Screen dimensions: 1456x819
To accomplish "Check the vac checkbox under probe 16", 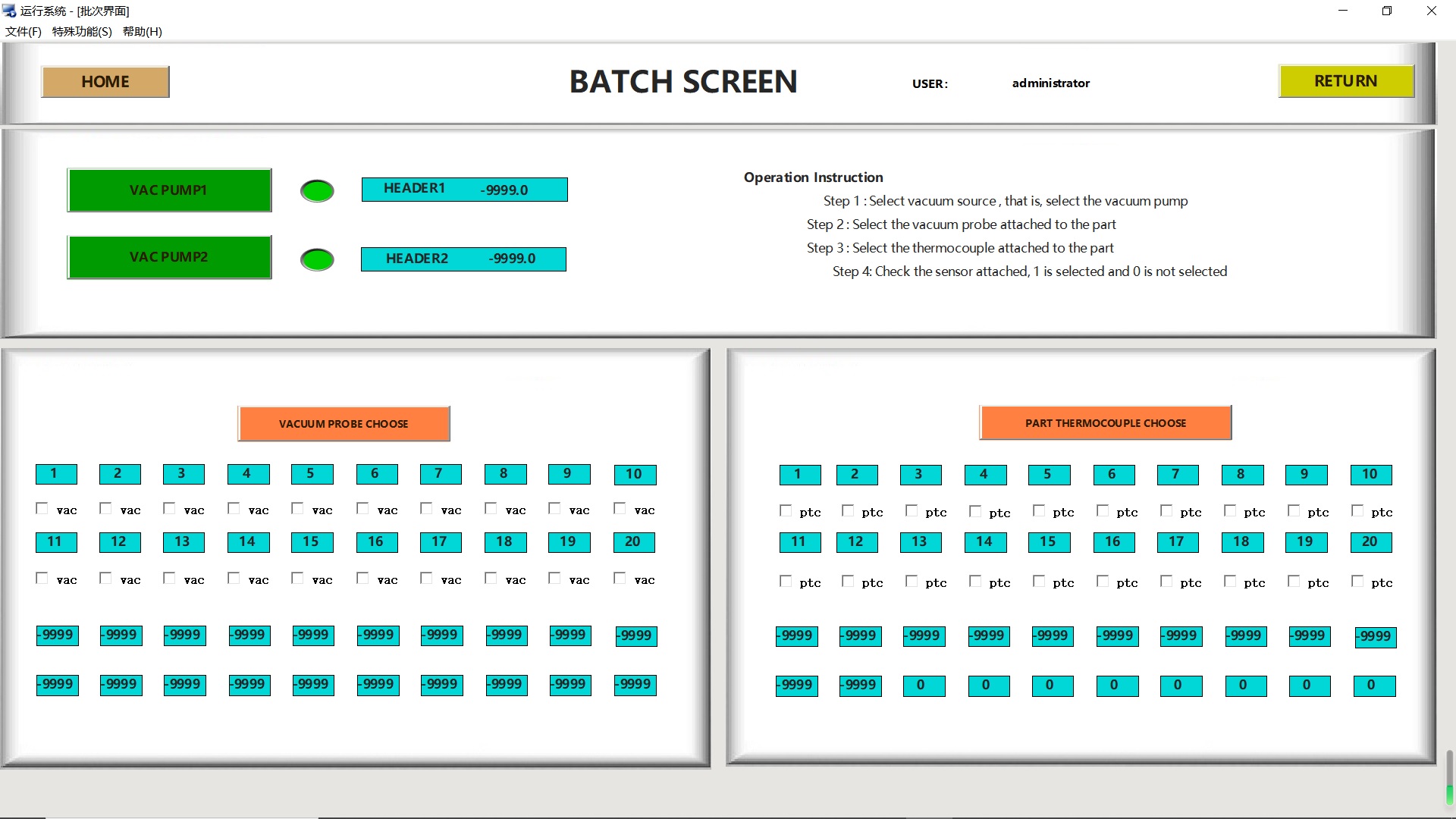I will pos(362,578).
